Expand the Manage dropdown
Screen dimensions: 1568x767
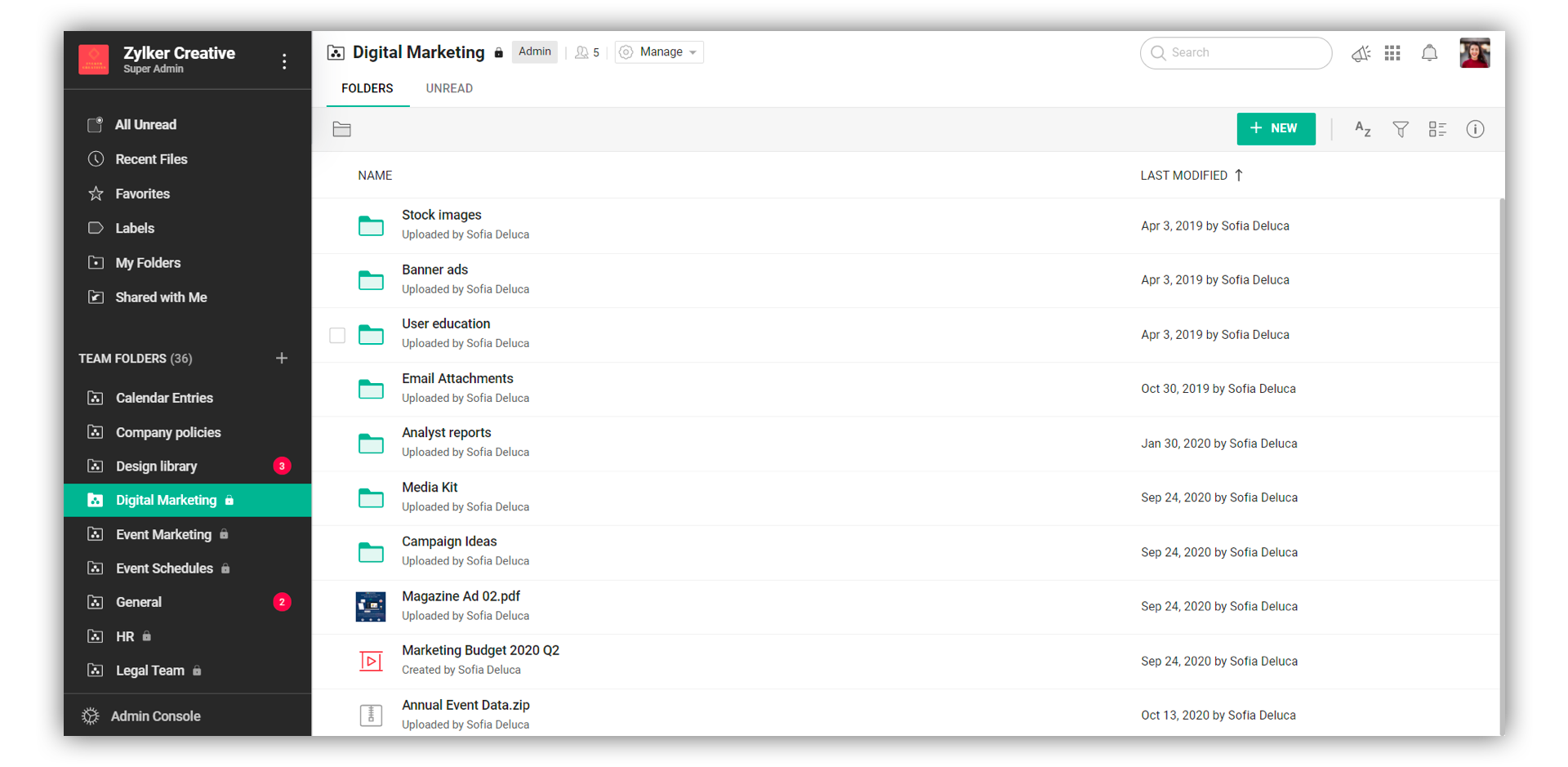(660, 52)
